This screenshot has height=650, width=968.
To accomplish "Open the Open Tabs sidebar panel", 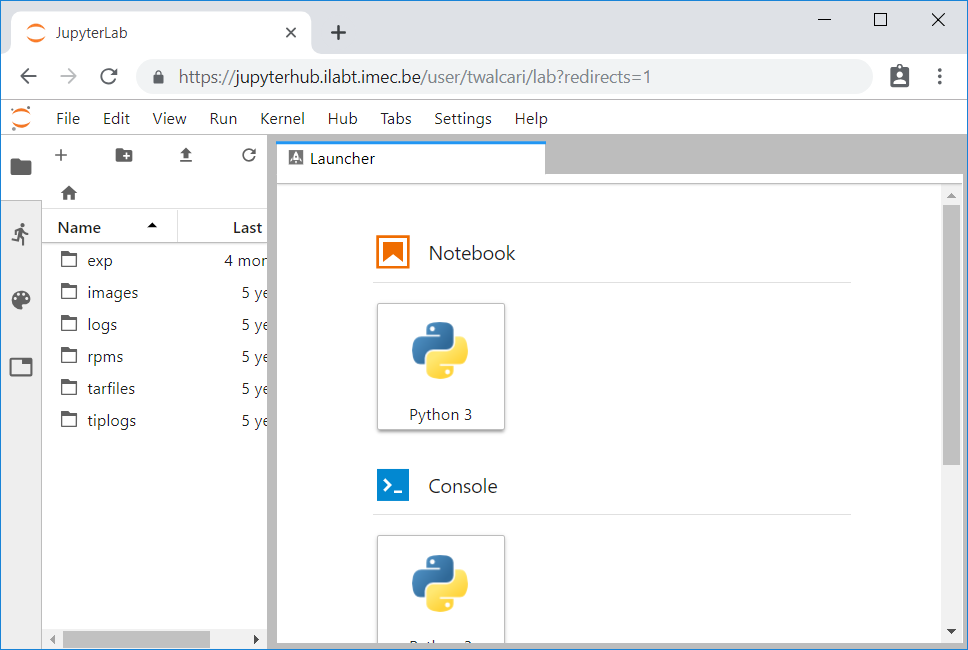I will coord(21,367).
